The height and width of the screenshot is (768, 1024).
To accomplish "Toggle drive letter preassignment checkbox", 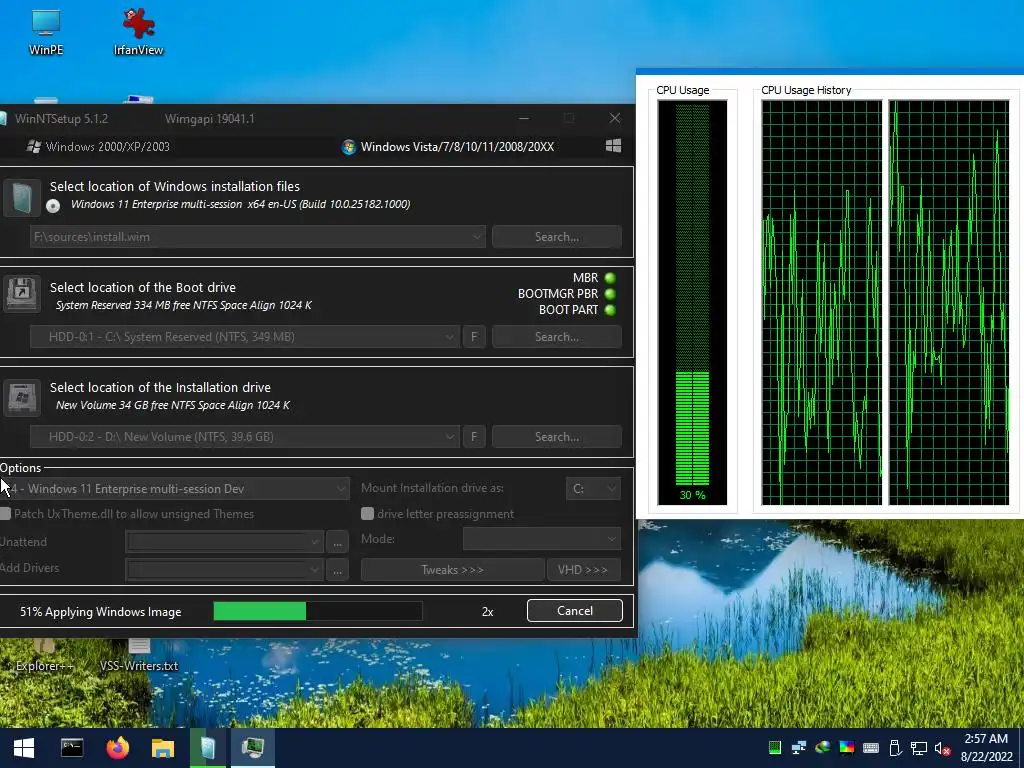I will (x=367, y=514).
